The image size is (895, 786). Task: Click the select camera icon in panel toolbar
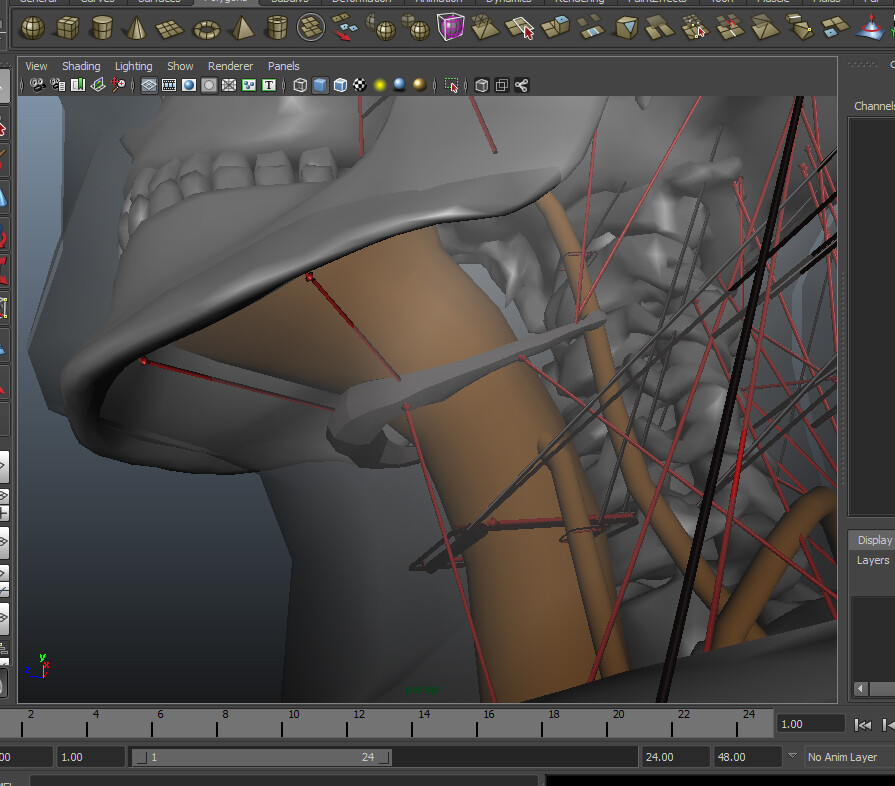point(37,86)
